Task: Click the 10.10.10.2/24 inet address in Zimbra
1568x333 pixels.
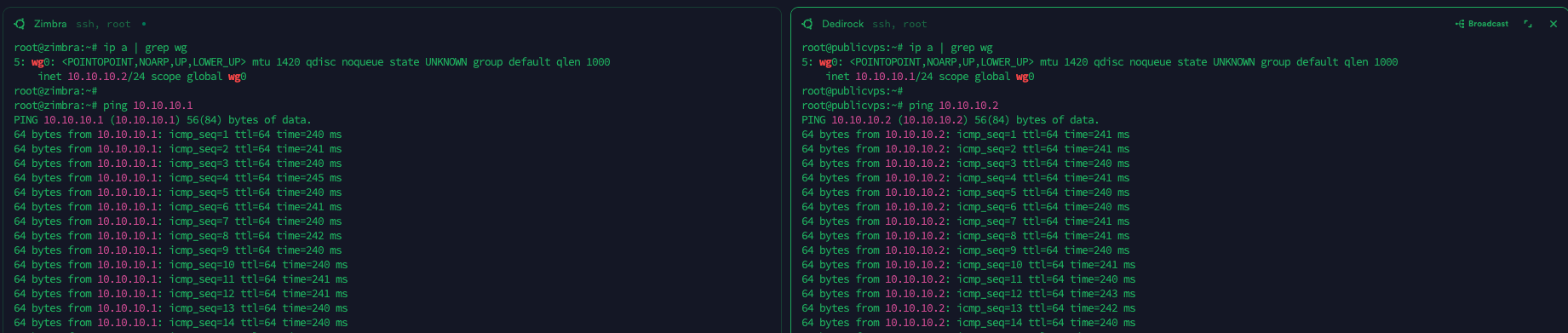Action: click(106, 77)
